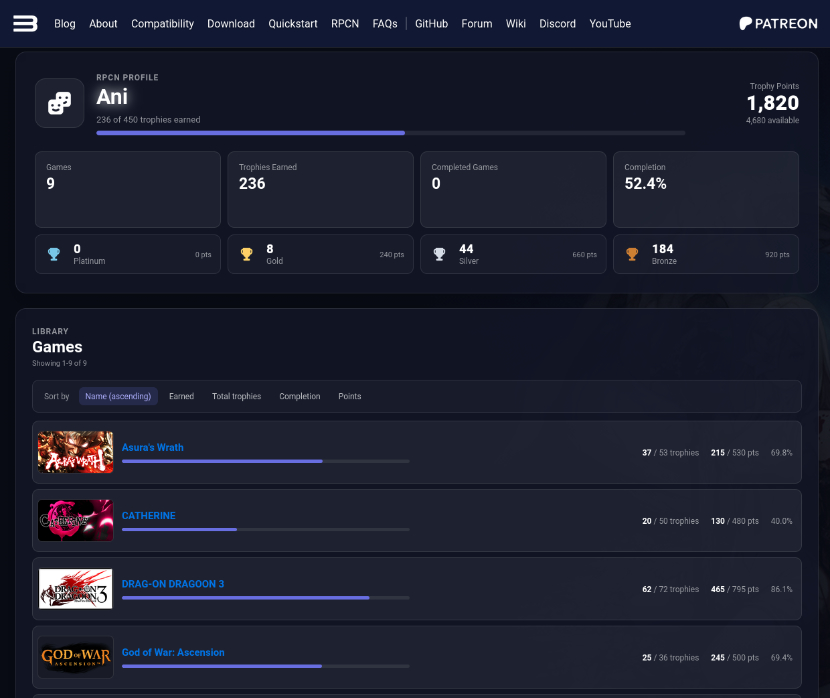The width and height of the screenshot is (830, 698).
Task: Click the 1,820 Trophy Points value
Action: [773, 103]
